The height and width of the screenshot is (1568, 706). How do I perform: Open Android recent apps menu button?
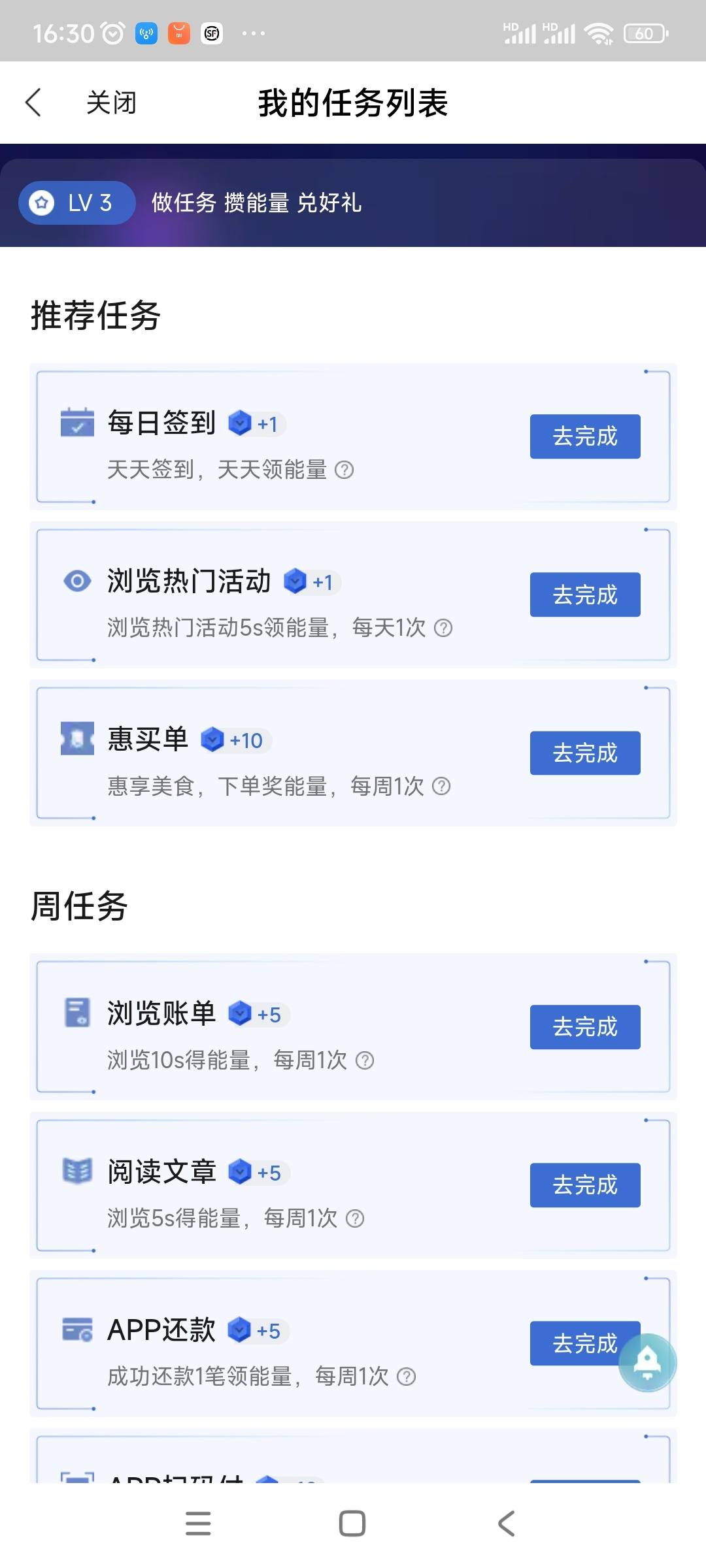click(198, 1524)
